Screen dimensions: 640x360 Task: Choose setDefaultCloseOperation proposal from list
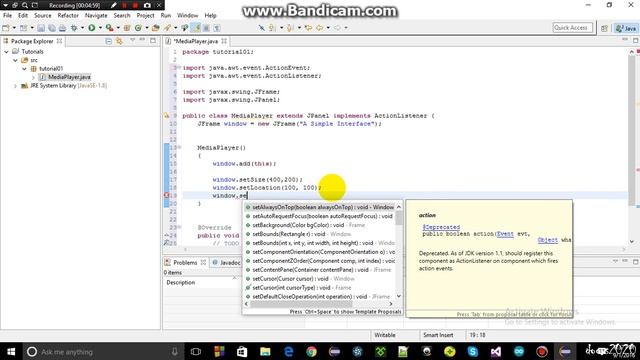click(320, 297)
